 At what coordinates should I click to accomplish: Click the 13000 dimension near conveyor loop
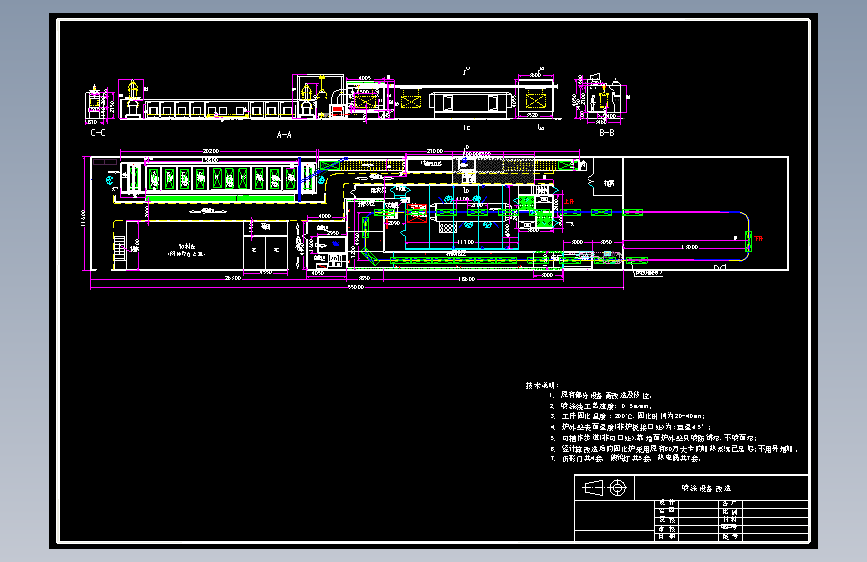tap(690, 247)
